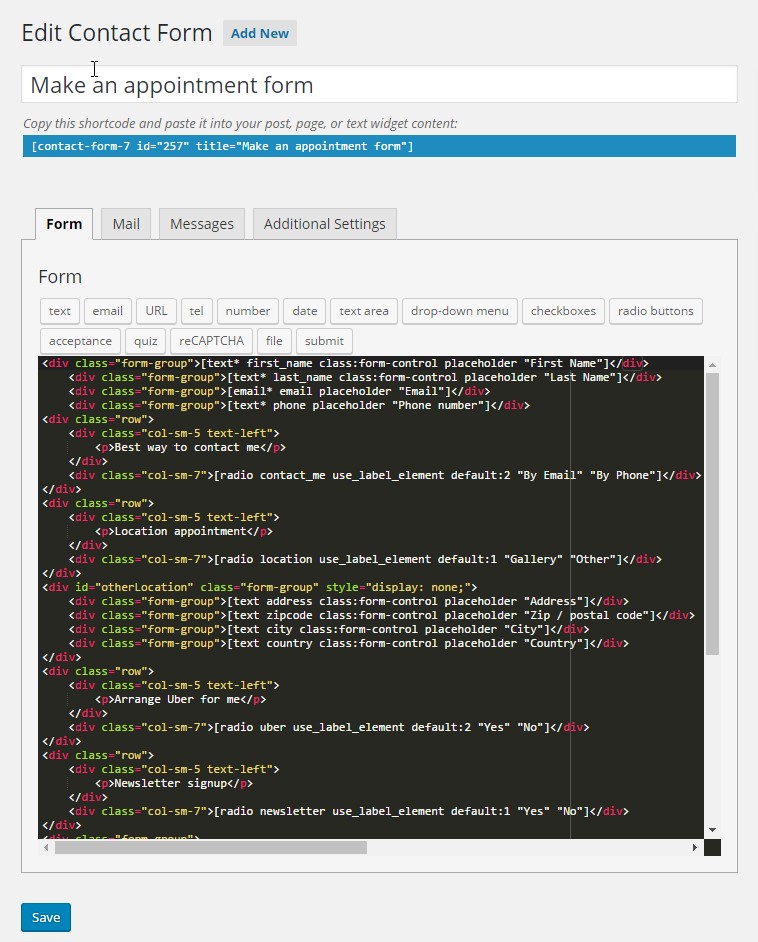Screen dimensions: 758x942
Task: Click the phone placeholder code line
Action: 299,405
